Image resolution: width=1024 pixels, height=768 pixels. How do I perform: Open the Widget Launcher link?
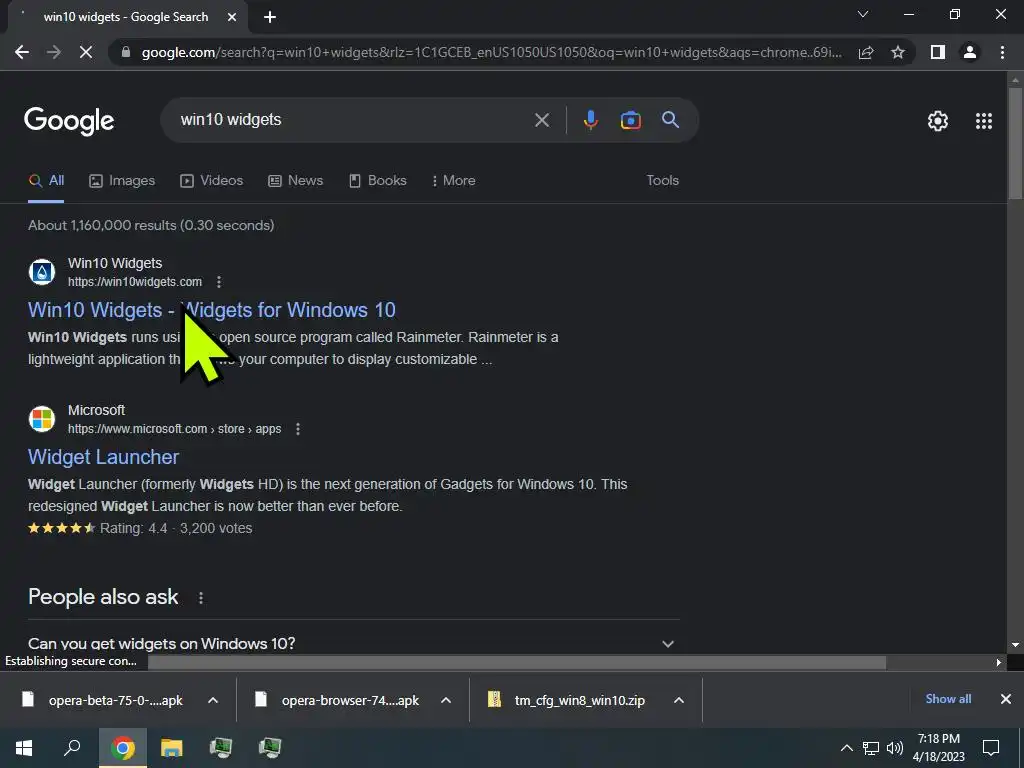[103, 457]
